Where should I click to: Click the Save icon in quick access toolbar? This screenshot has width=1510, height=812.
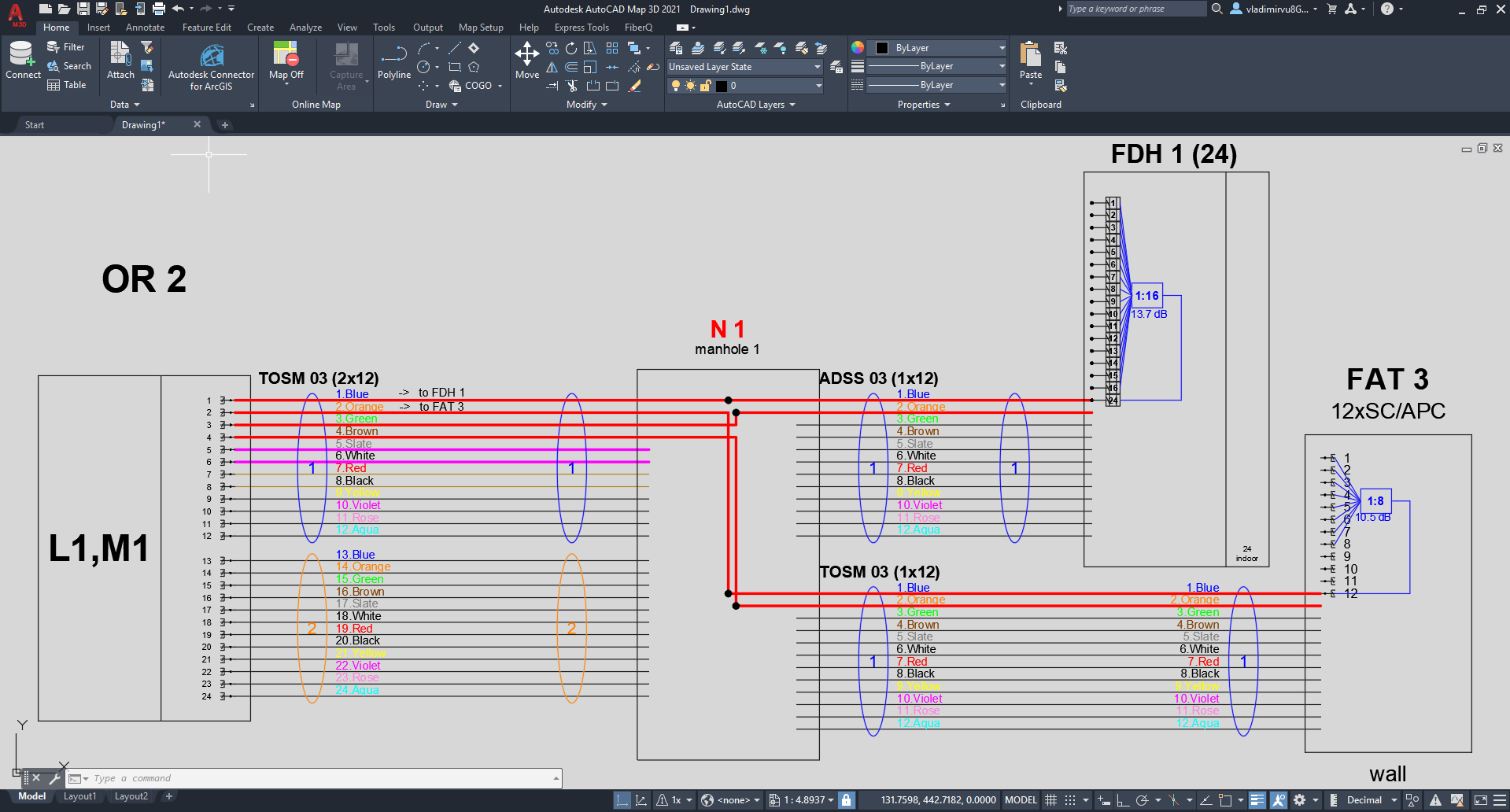[x=83, y=9]
